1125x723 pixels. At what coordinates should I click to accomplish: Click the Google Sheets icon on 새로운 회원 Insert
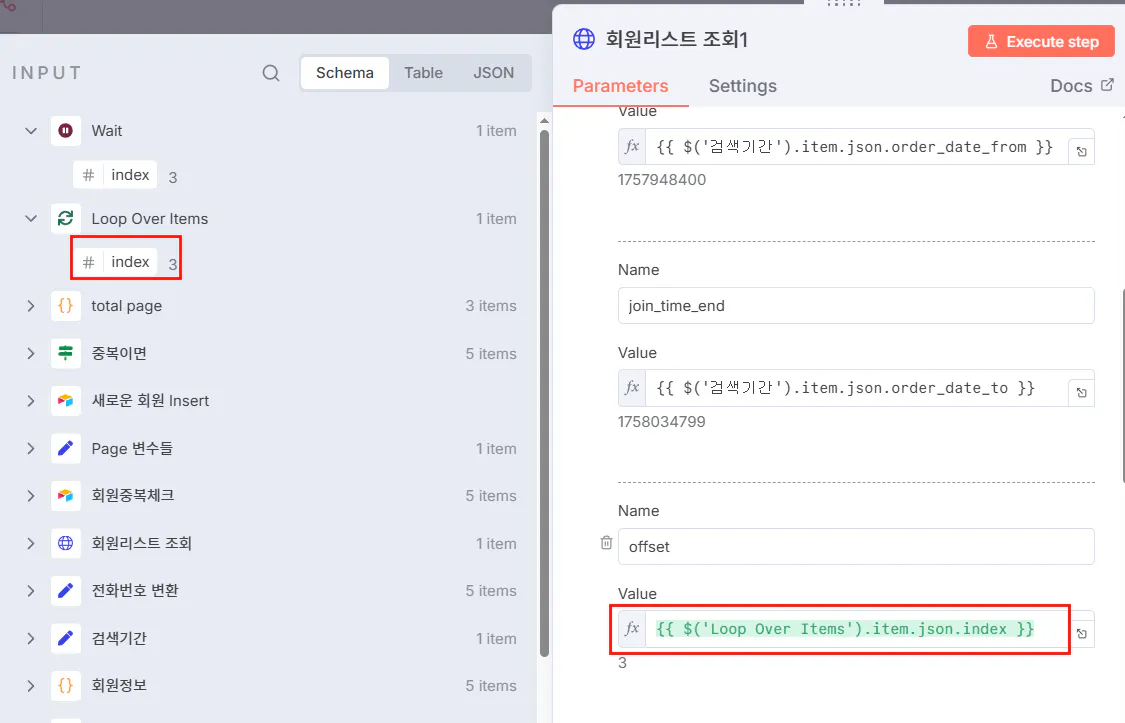click(66, 400)
